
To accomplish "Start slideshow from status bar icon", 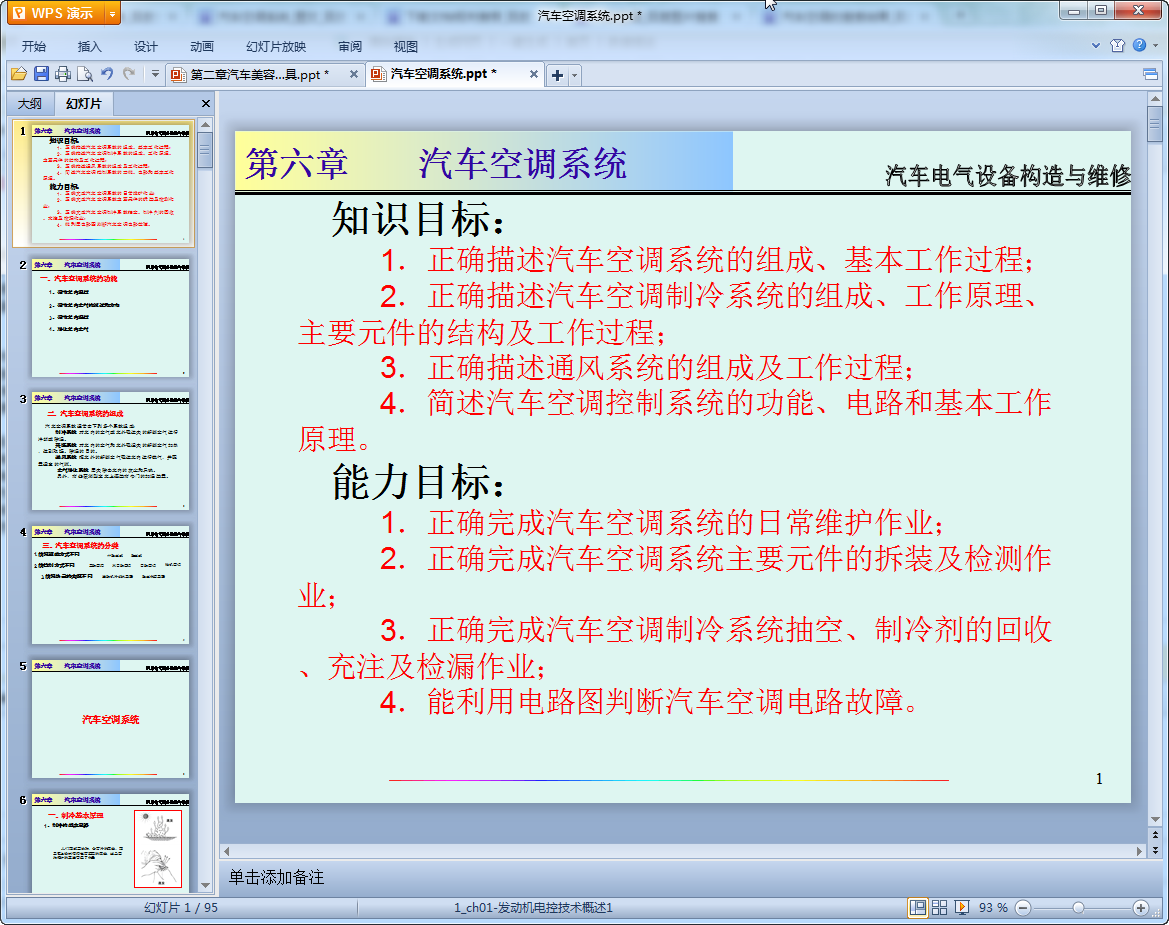I will tap(962, 907).
